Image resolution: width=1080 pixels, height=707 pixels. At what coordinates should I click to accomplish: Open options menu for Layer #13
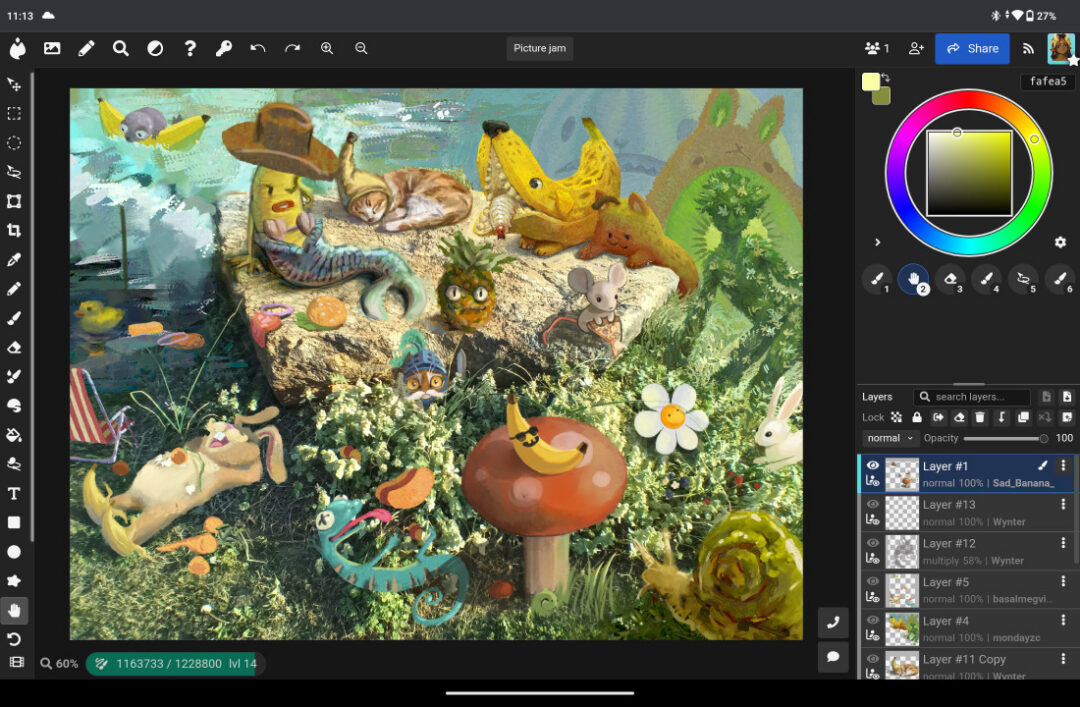click(x=1063, y=504)
